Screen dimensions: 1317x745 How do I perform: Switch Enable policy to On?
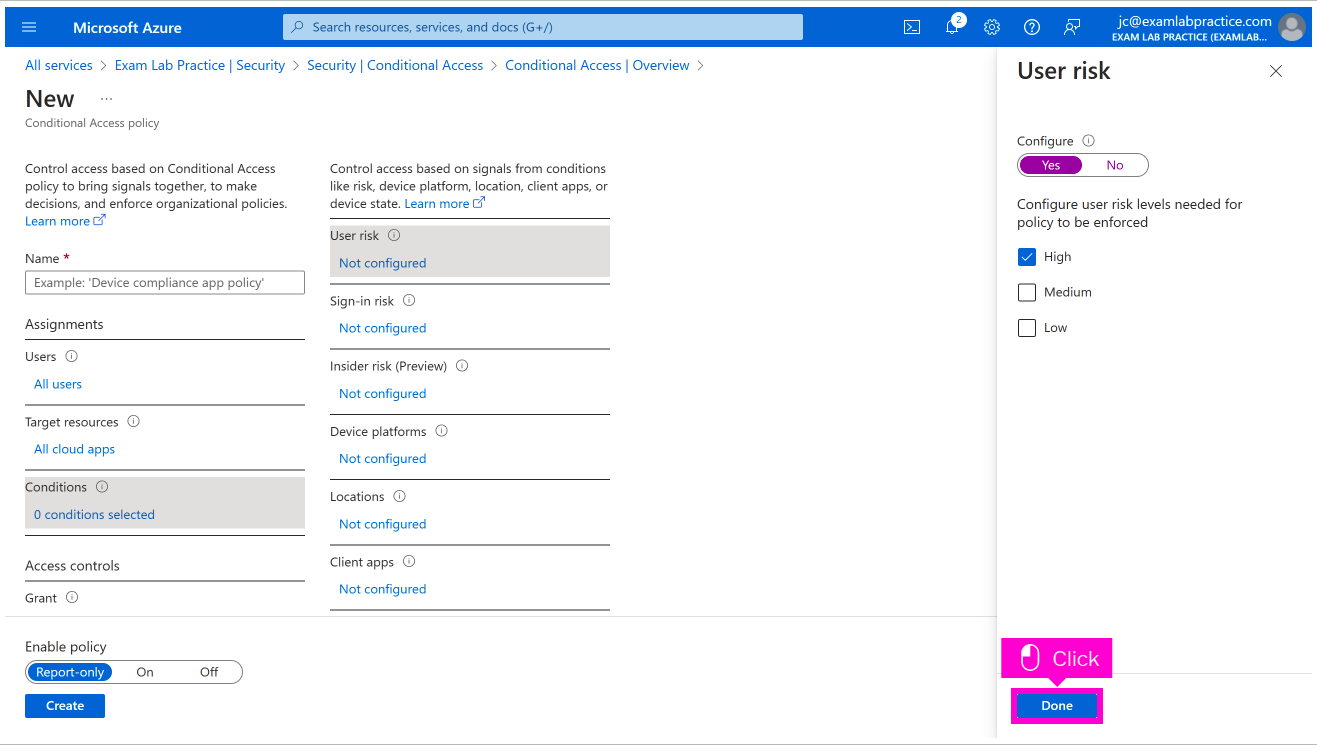[x=145, y=672]
